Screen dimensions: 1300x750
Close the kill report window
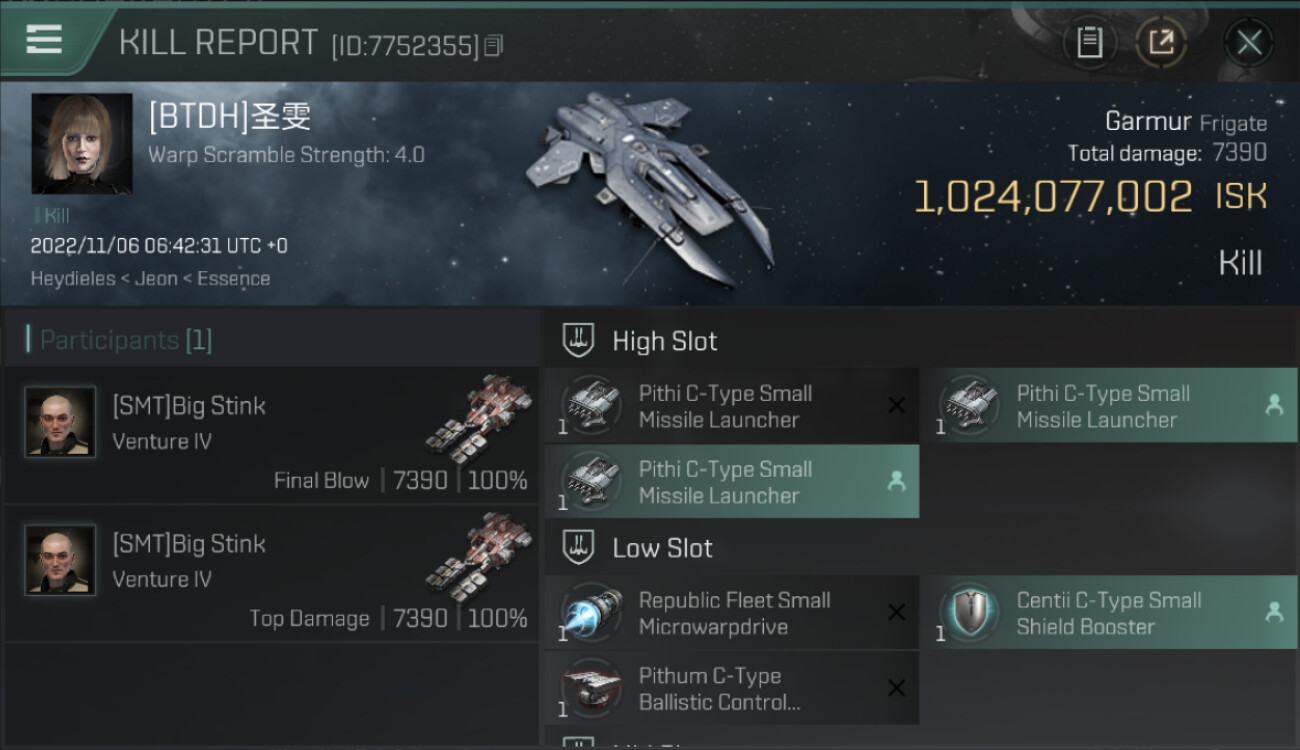[1248, 42]
